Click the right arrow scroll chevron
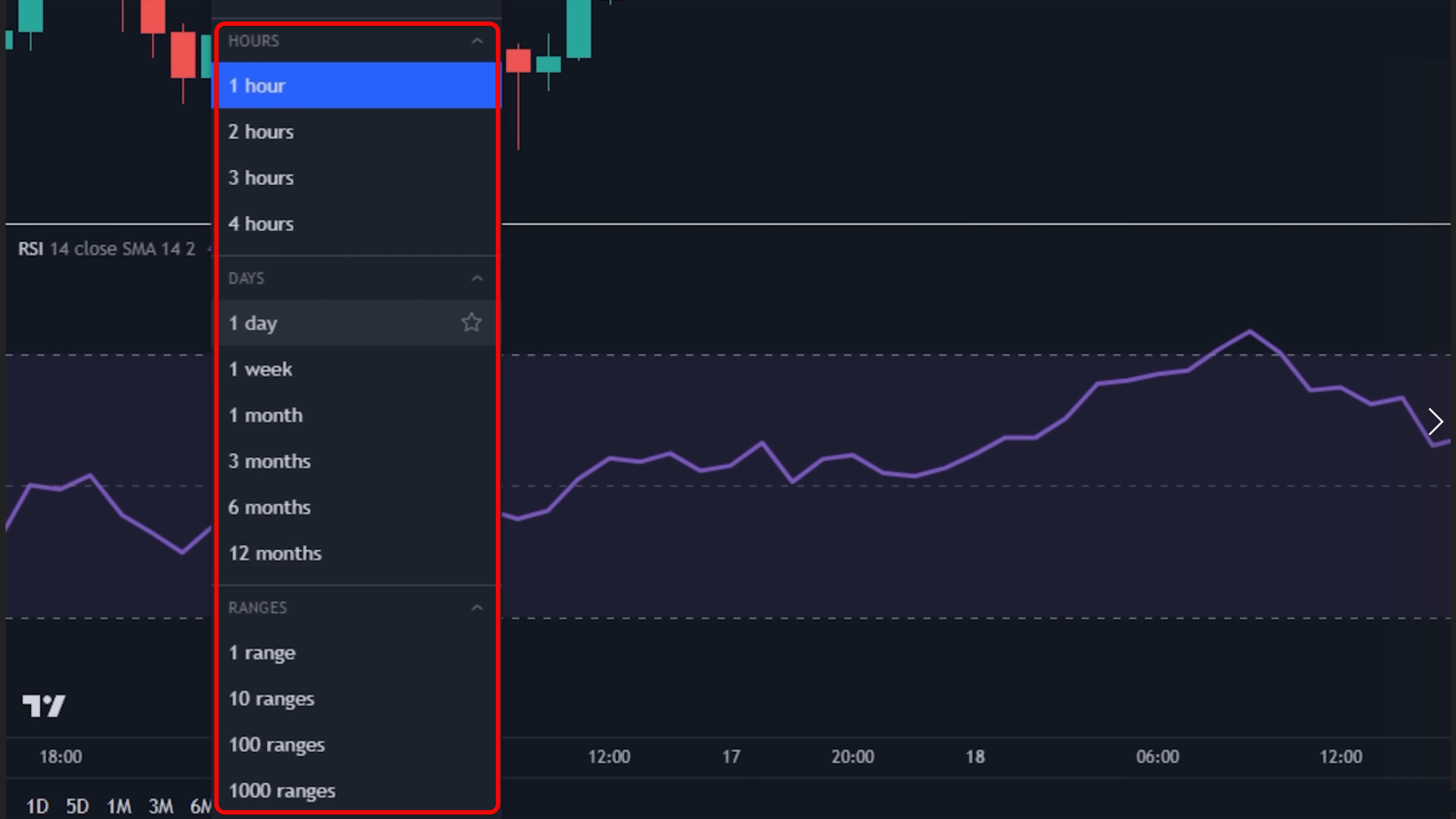The height and width of the screenshot is (819, 1456). tap(1435, 422)
